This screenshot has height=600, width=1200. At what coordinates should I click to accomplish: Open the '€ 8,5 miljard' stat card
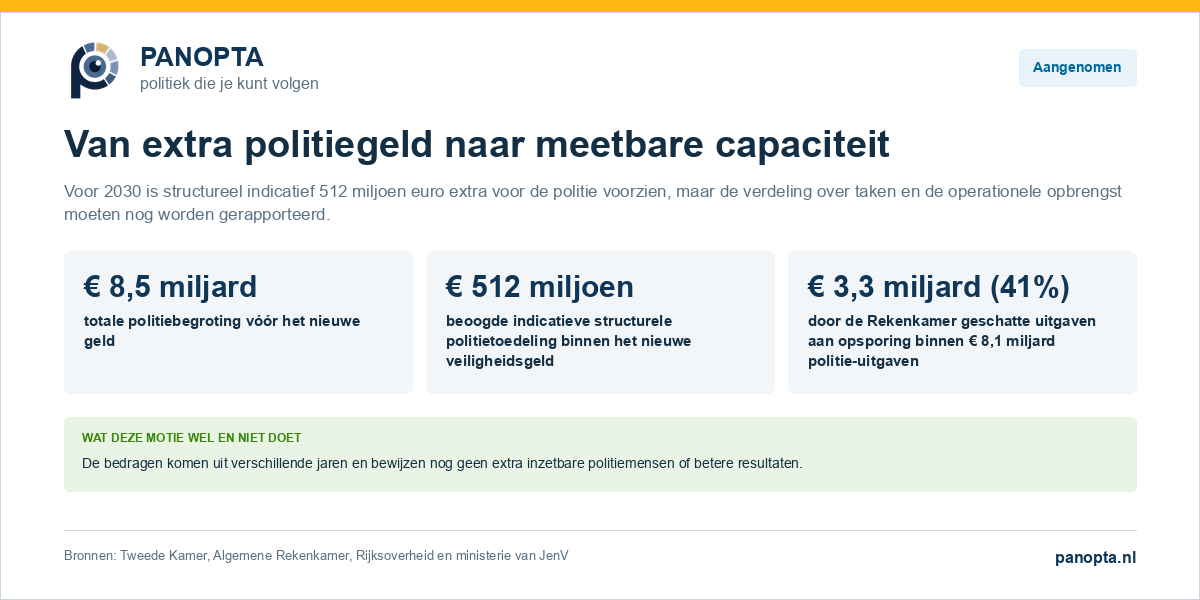pos(238,322)
